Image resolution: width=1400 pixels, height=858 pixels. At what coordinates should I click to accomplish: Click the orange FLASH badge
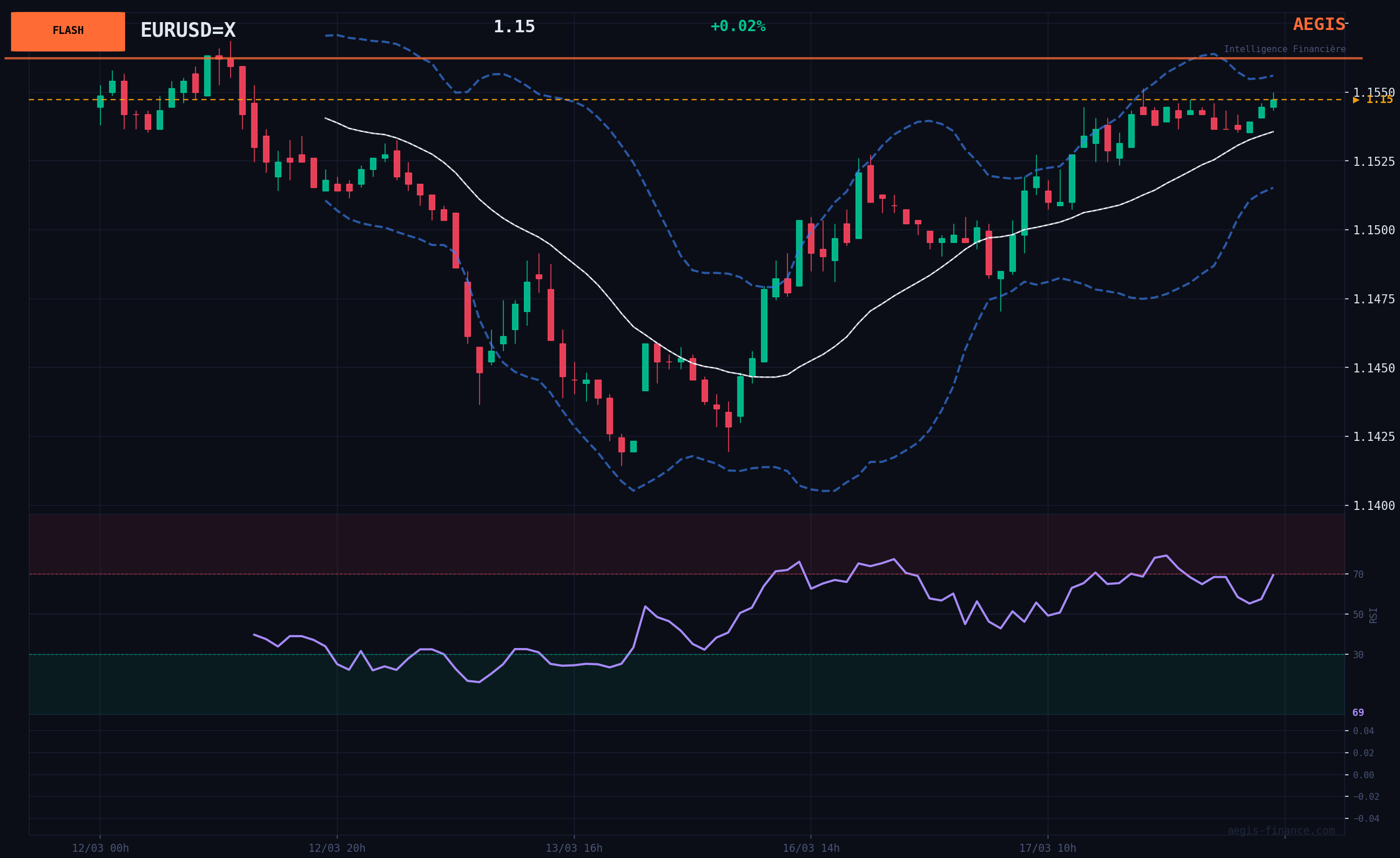click(68, 31)
